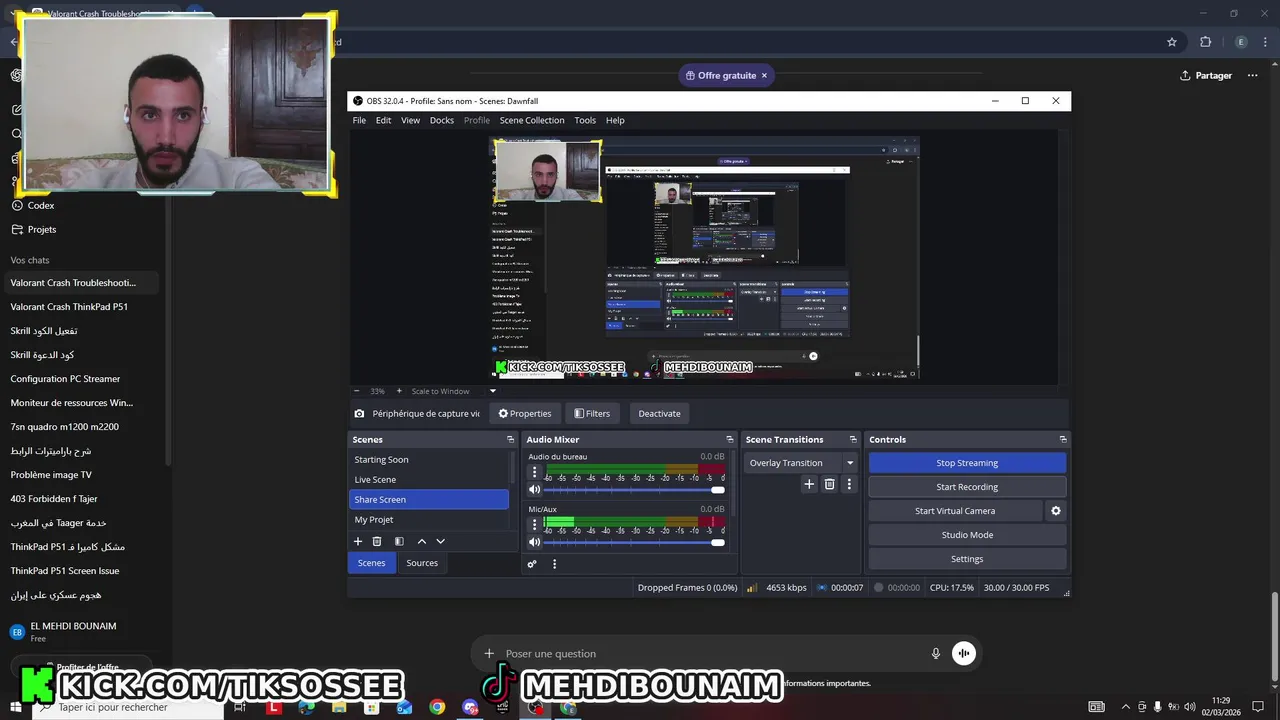Switch to the Scenes tab
This screenshot has width=1280, height=720.
(x=371, y=563)
